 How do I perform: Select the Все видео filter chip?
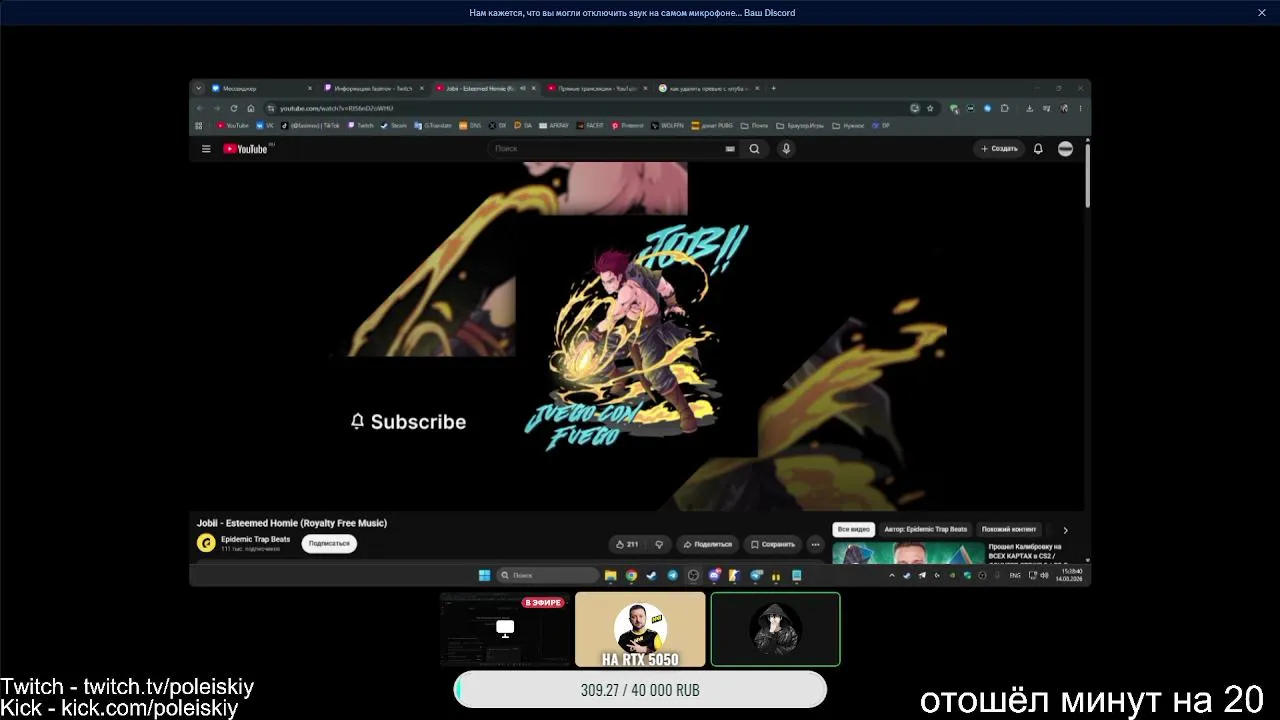[854, 529]
